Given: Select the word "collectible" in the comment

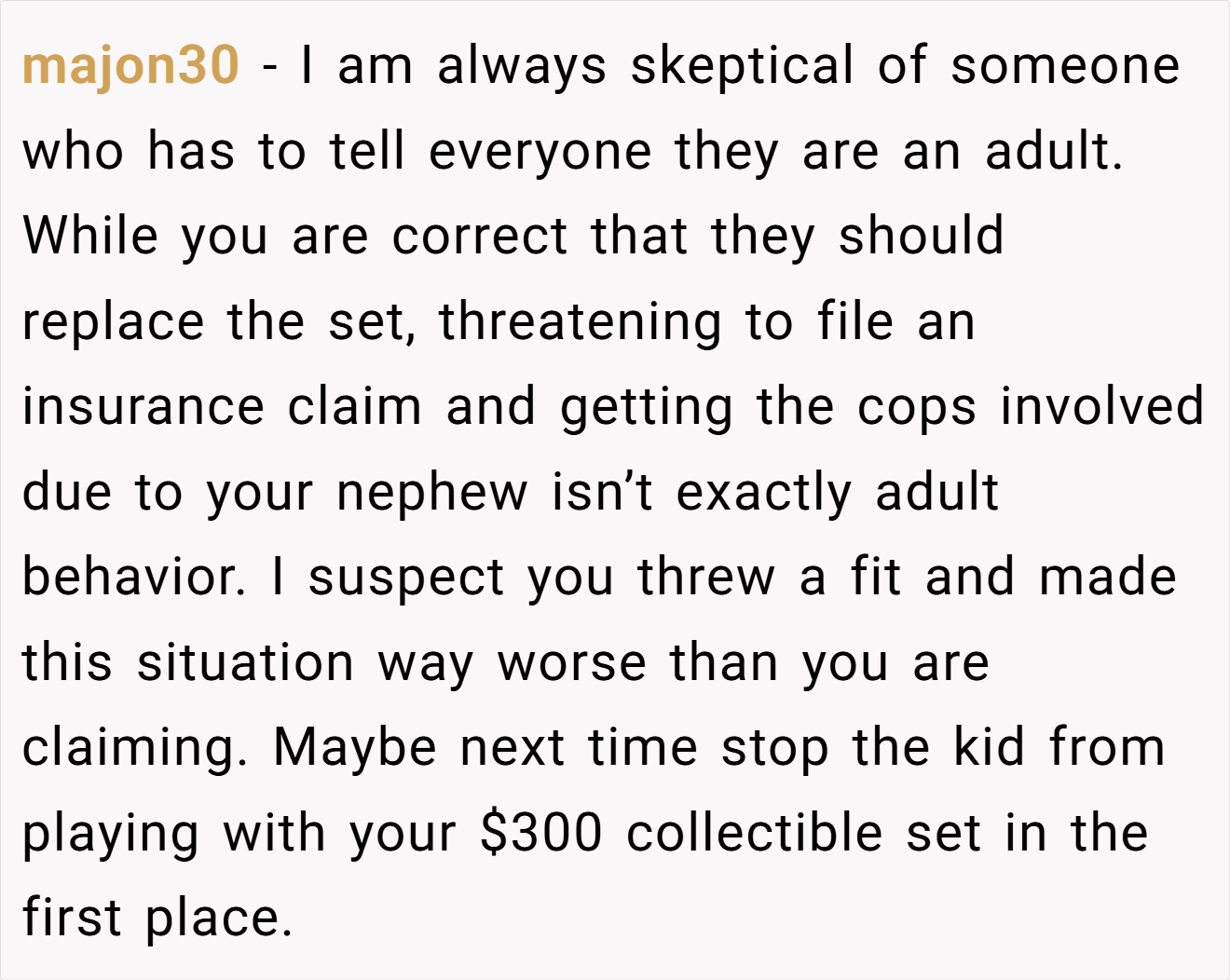Looking at the screenshot, I should pos(755,833).
